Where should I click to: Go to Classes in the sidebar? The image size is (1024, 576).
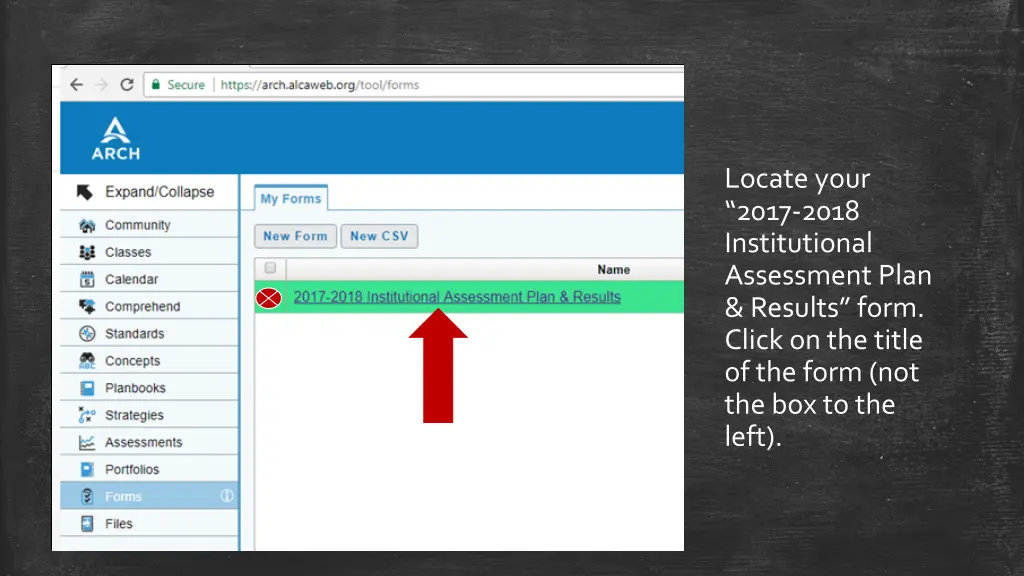click(149, 252)
